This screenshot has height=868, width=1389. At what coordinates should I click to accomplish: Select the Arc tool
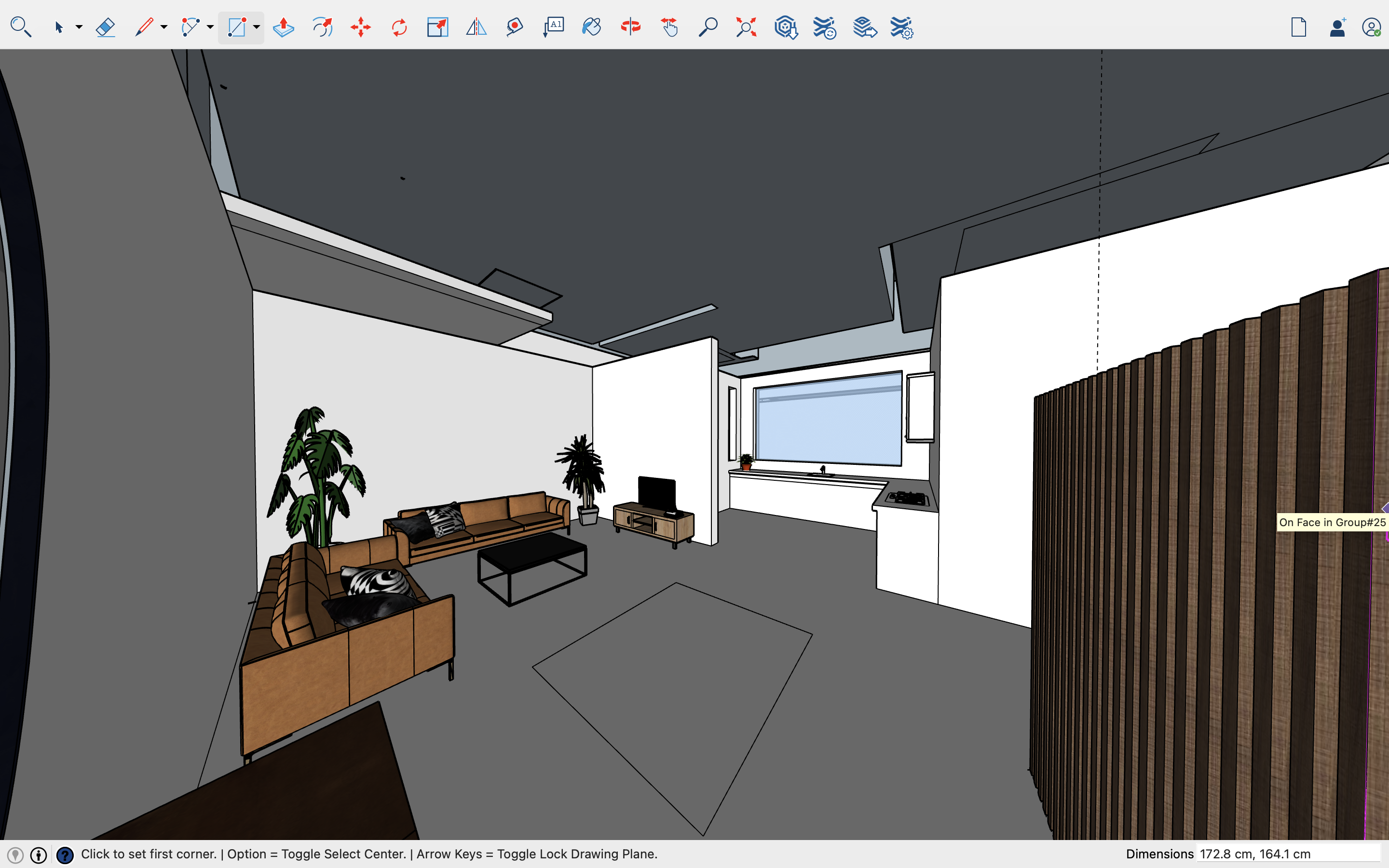pos(190,27)
